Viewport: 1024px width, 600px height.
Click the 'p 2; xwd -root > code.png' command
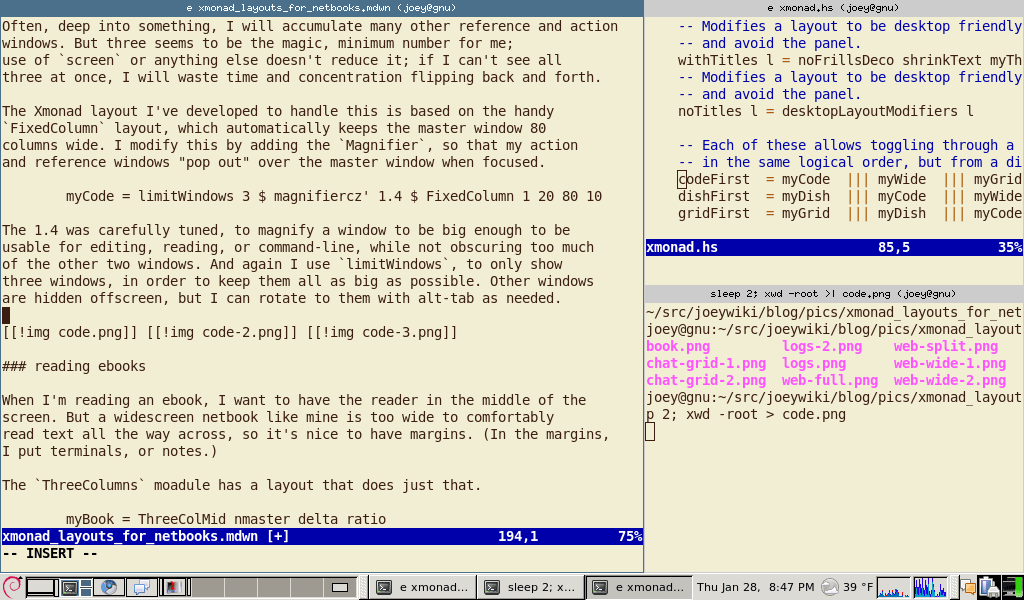pos(746,415)
